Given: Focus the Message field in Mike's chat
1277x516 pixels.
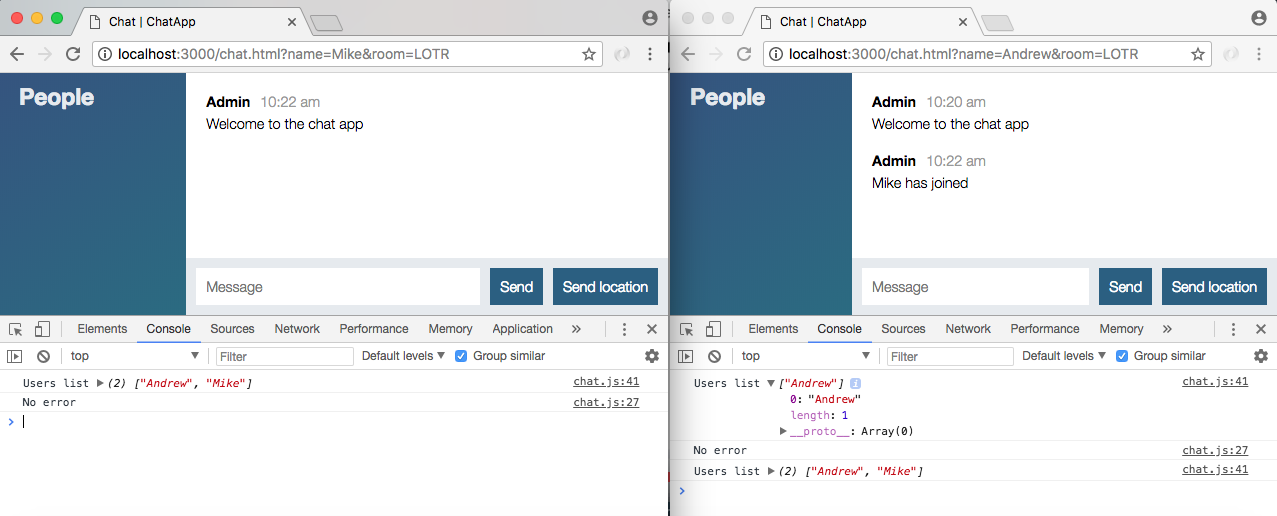Looking at the screenshot, I should 338,287.
